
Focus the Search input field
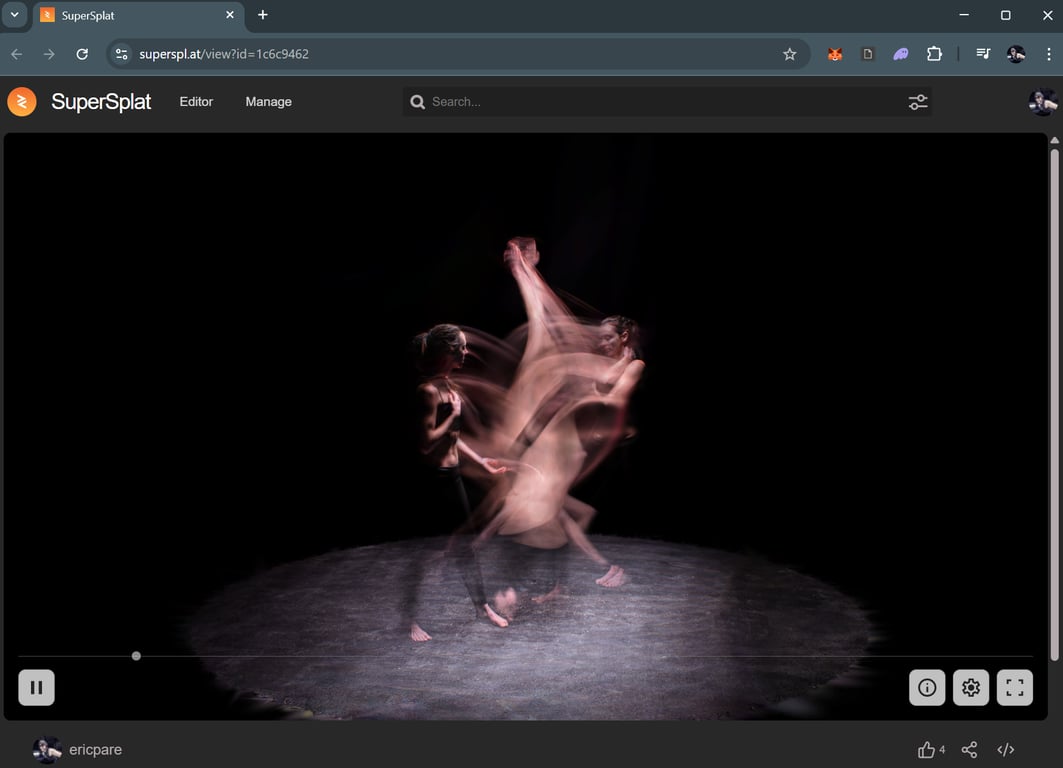click(660, 102)
